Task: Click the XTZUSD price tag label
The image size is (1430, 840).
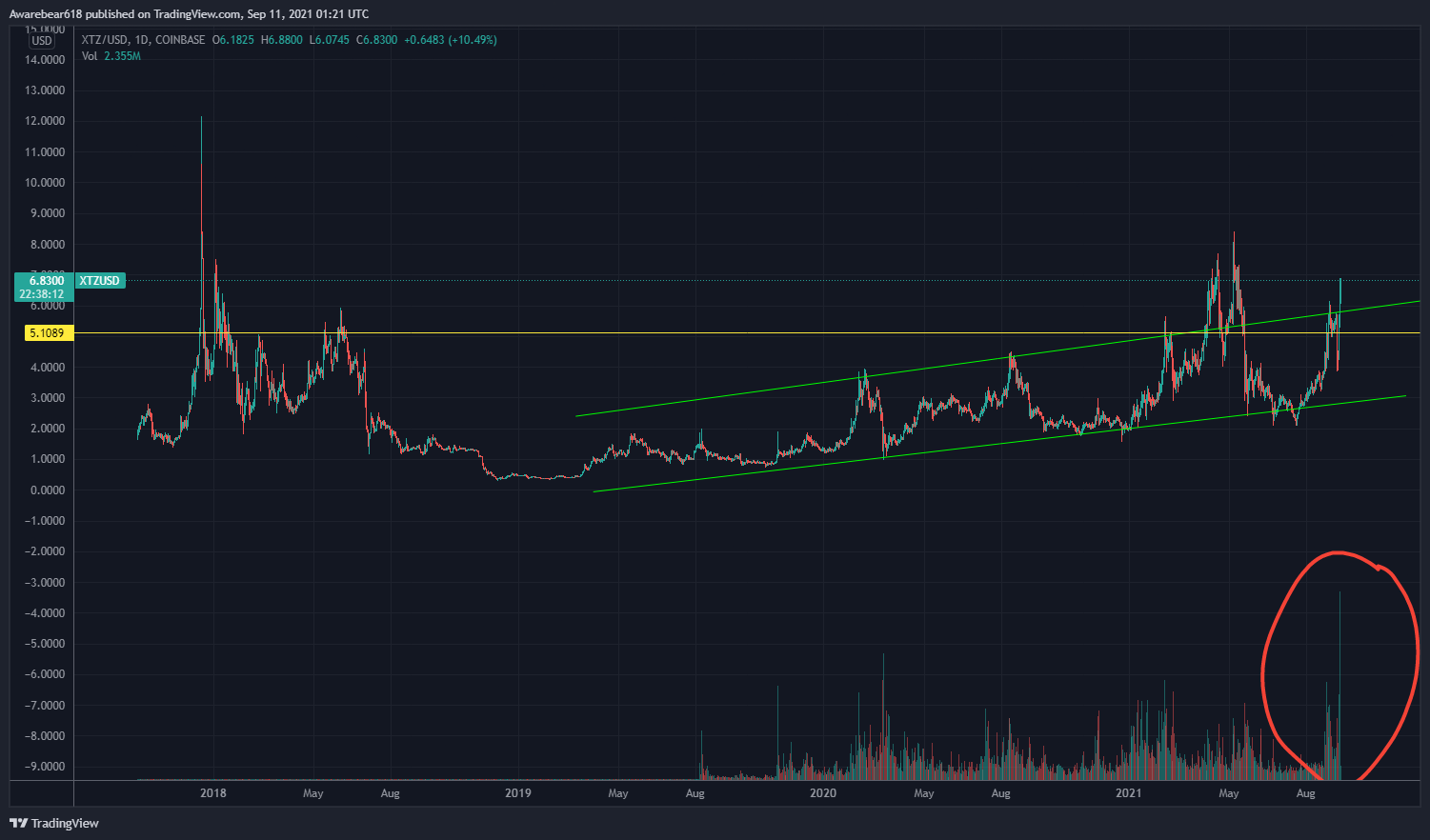Action: 100,281
